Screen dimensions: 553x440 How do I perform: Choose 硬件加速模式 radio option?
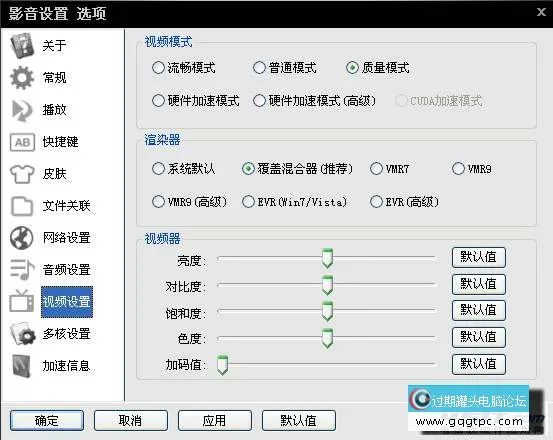tap(196, 100)
